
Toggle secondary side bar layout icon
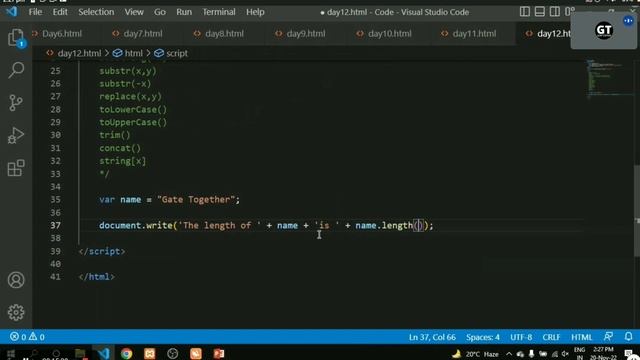[x=554, y=12]
